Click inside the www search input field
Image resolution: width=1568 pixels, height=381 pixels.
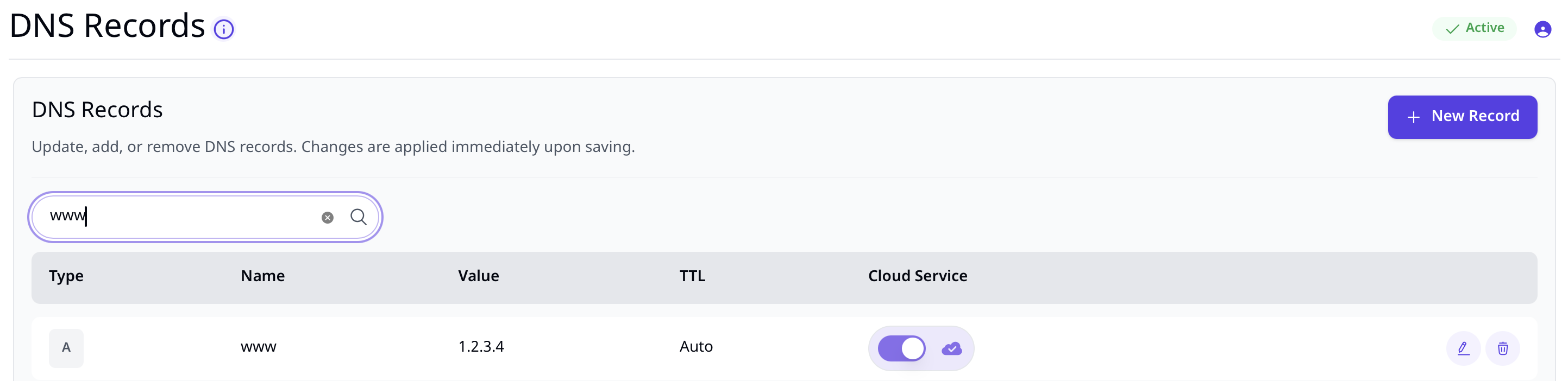[183, 217]
